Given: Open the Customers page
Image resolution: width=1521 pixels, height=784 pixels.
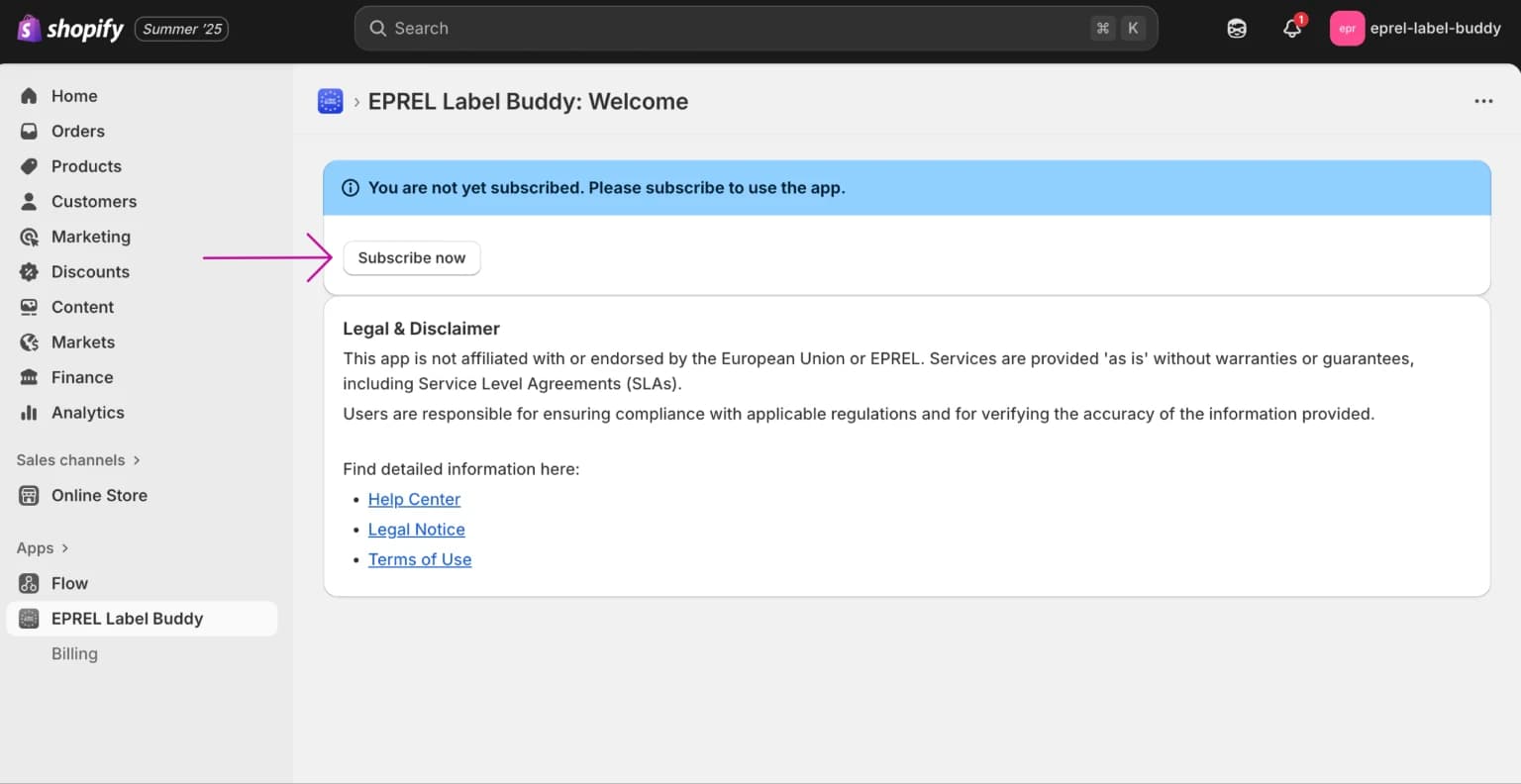Looking at the screenshot, I should click(94, 201).
